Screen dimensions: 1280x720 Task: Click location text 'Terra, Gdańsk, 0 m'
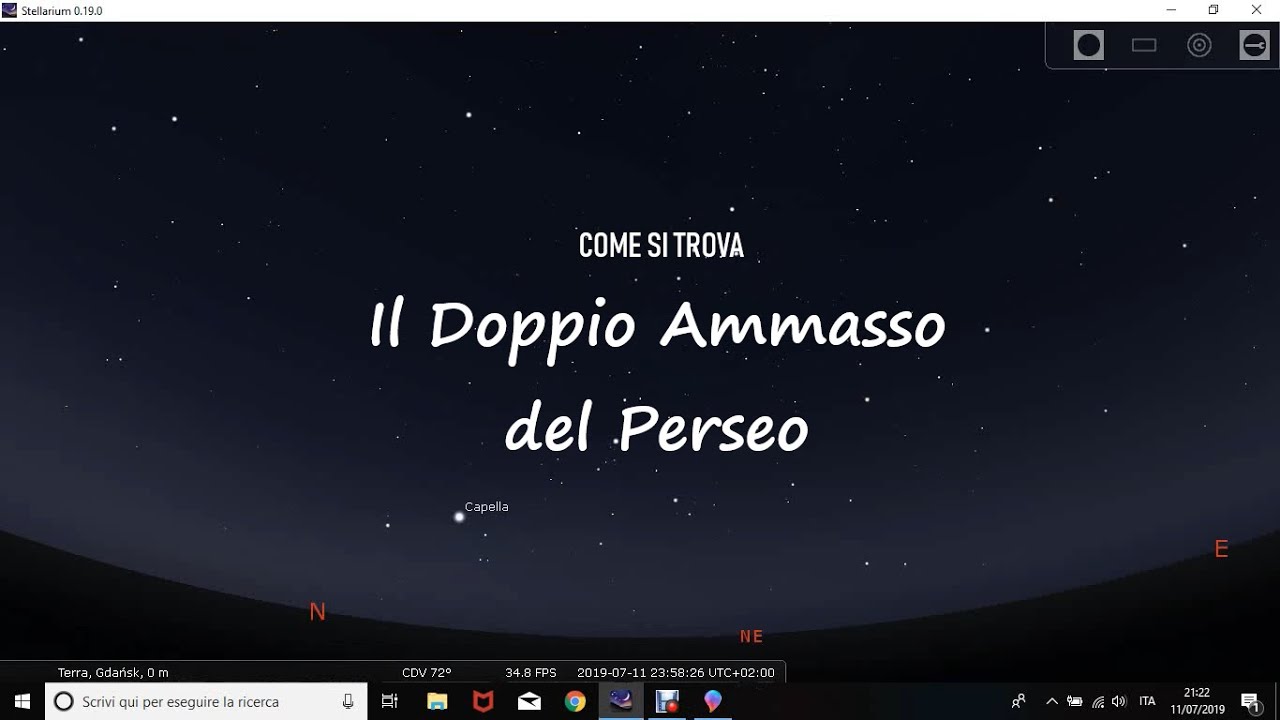point(113,673)
